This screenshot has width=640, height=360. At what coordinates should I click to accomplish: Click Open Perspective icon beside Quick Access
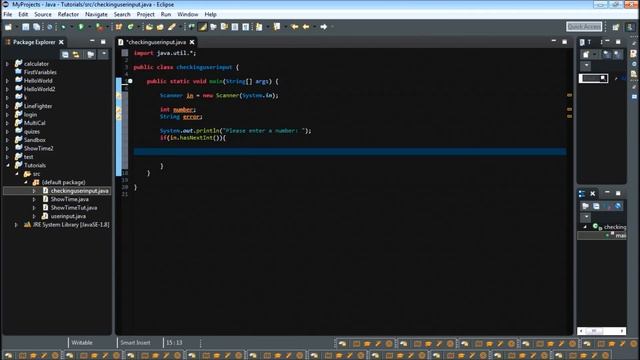tap(616, 27)
